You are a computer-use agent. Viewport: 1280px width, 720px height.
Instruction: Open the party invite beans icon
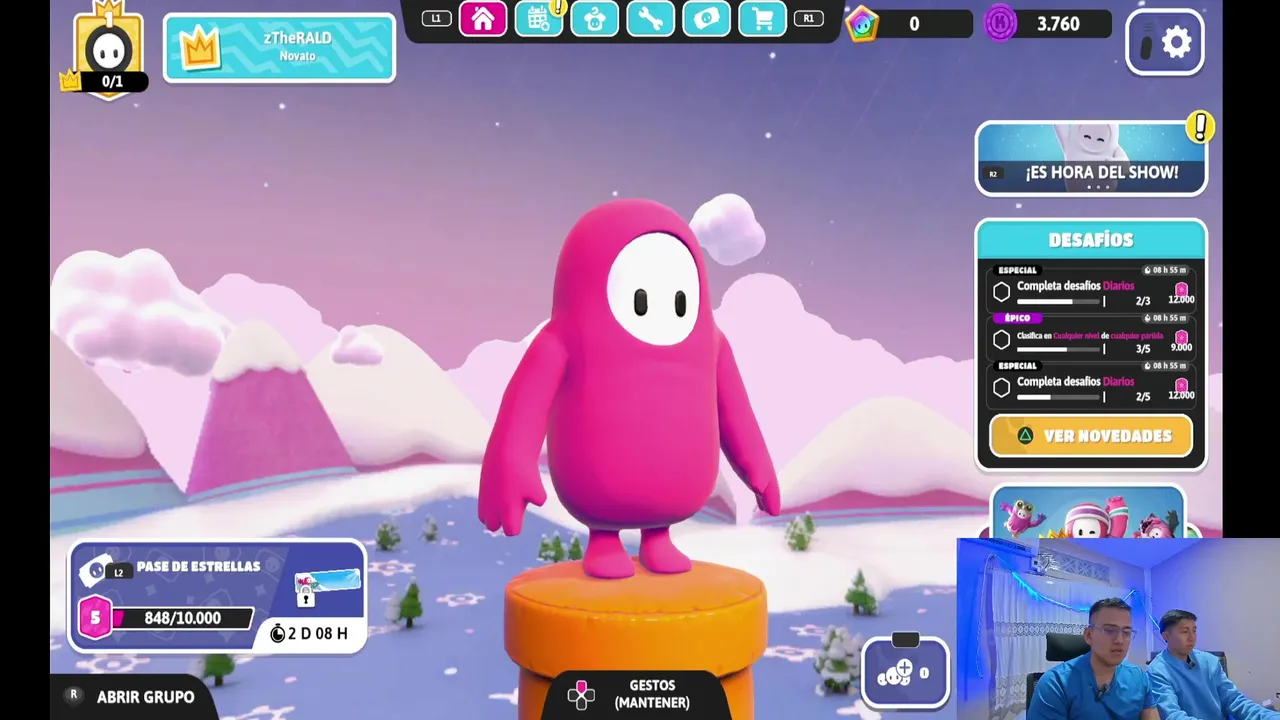click(905, 673)
